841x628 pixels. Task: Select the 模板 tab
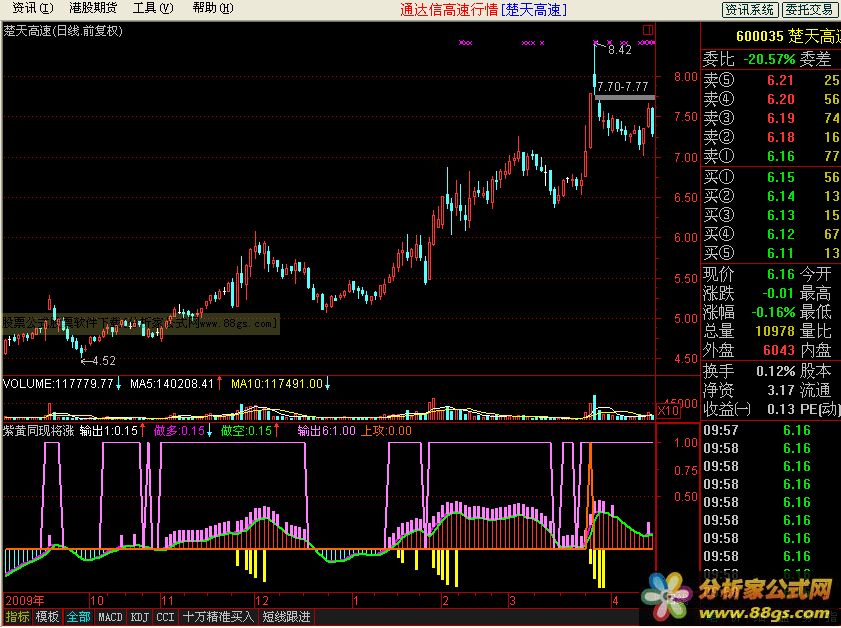point(47,617)
